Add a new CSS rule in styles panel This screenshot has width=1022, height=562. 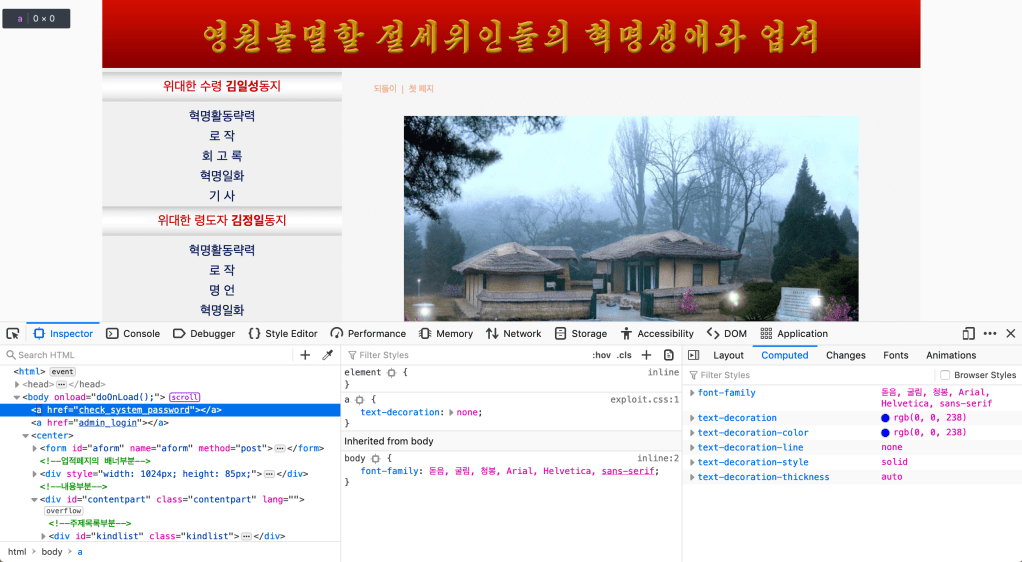tap(646, 355)
